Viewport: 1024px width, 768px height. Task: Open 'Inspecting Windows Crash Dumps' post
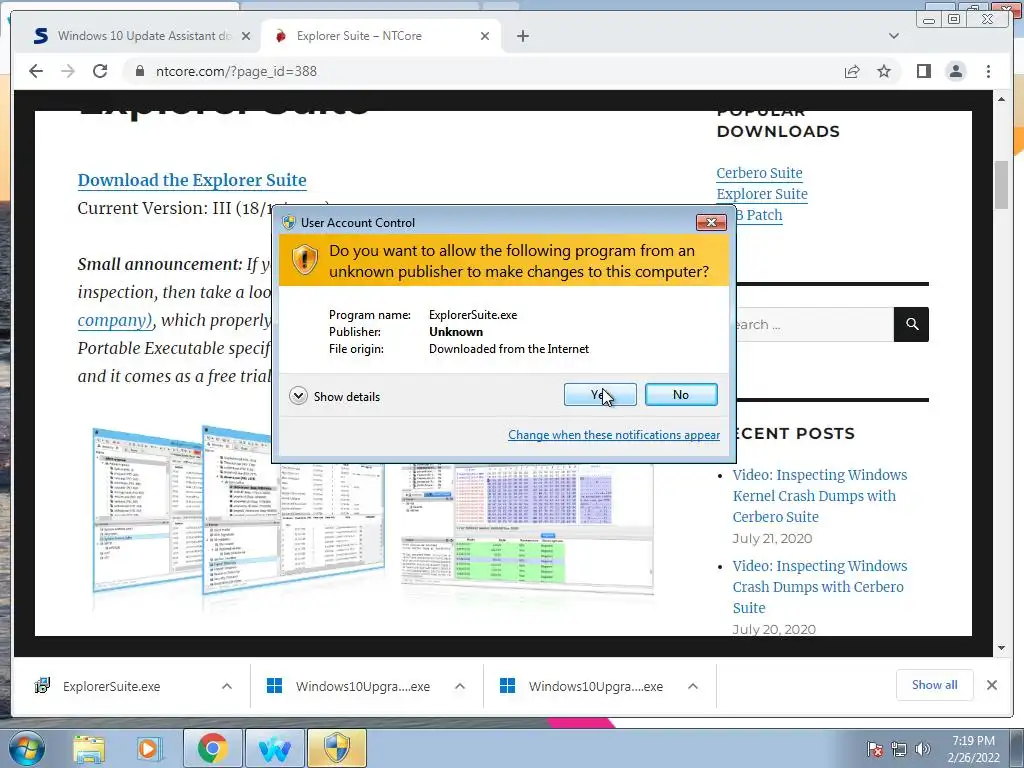820,586
